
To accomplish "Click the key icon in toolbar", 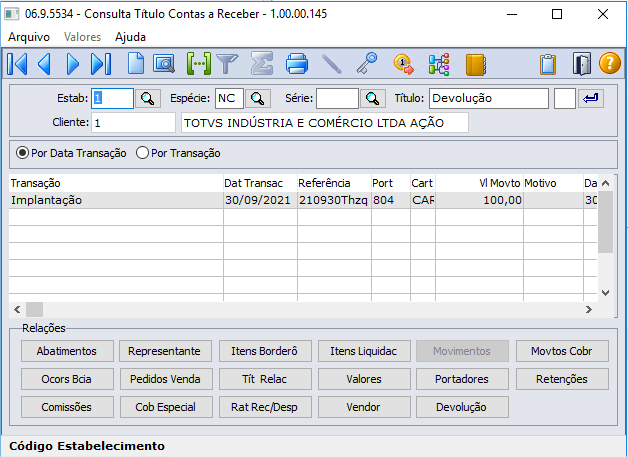I will [x=367, y=64].
